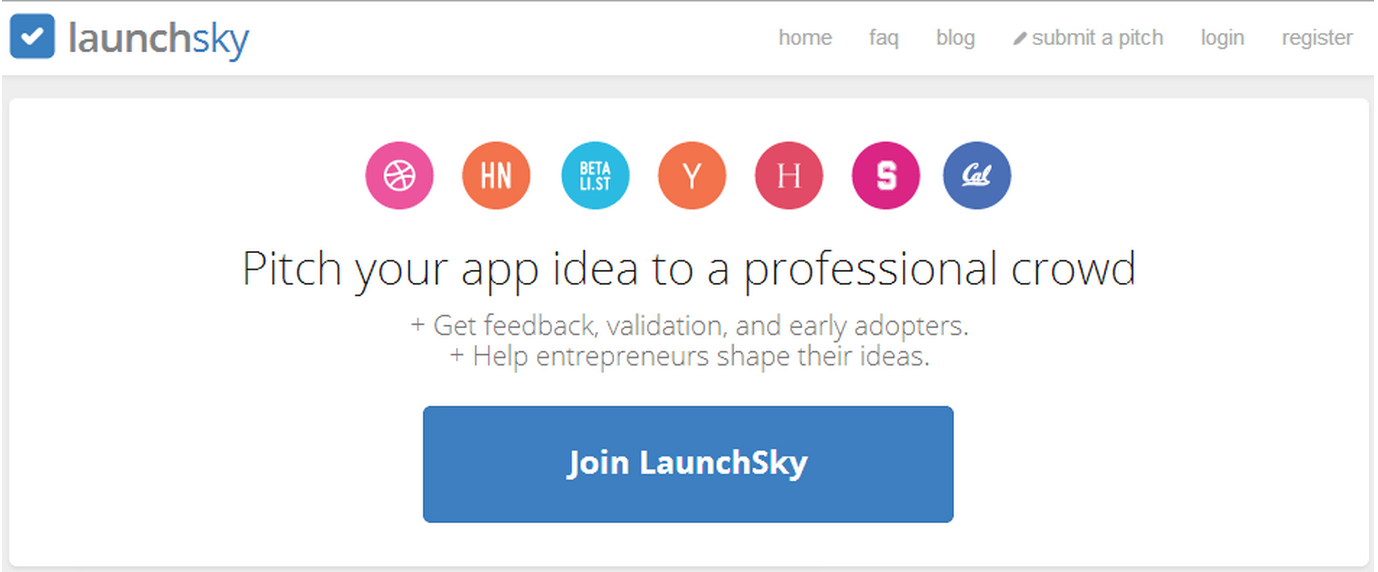This screenshot has width=1378, height=572.
Task: Click the 'Get feedback, validation' text line
Action: point(689,326)
